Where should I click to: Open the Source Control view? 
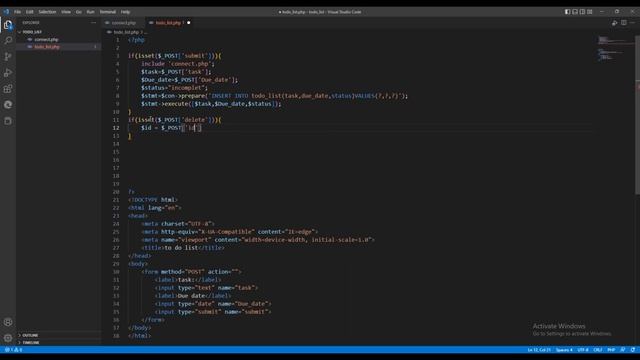point(8,57)
